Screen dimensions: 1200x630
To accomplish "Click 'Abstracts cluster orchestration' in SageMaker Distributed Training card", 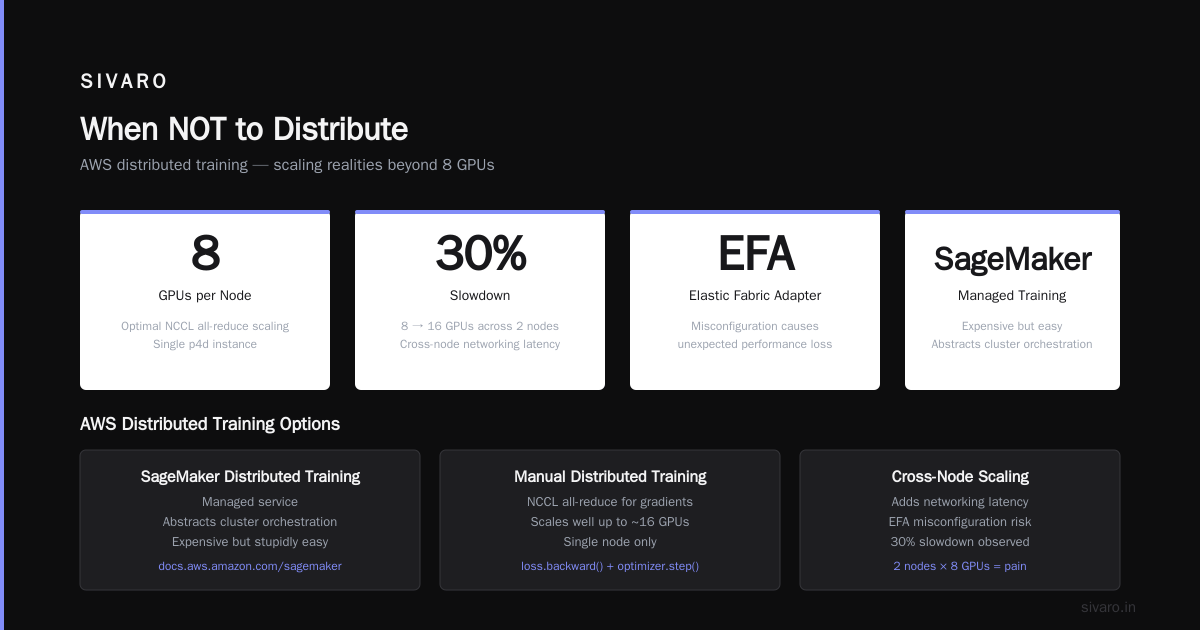I will coord(250,522).
